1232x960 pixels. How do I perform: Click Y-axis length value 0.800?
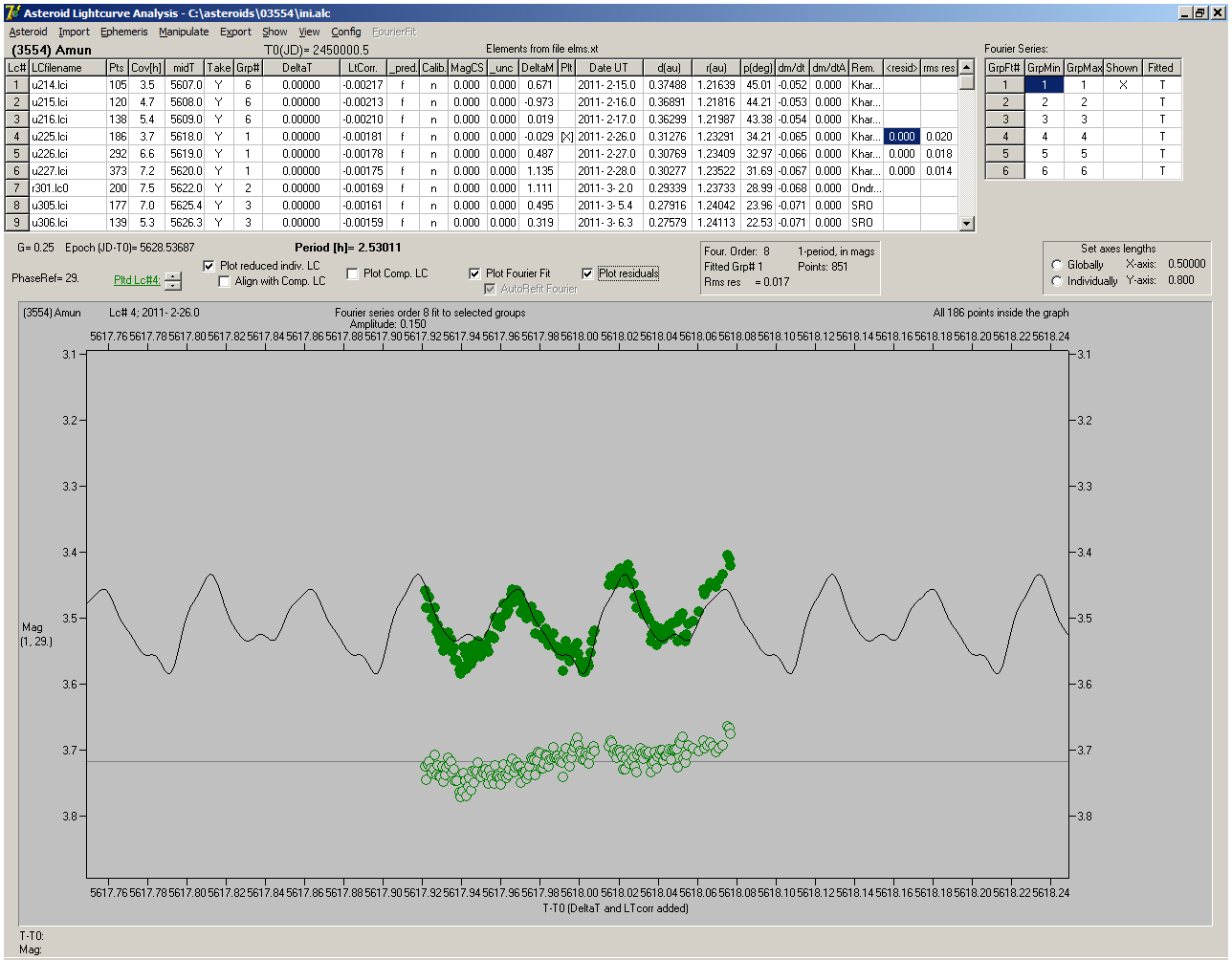pyautogui.click(x=1181, y=280)
